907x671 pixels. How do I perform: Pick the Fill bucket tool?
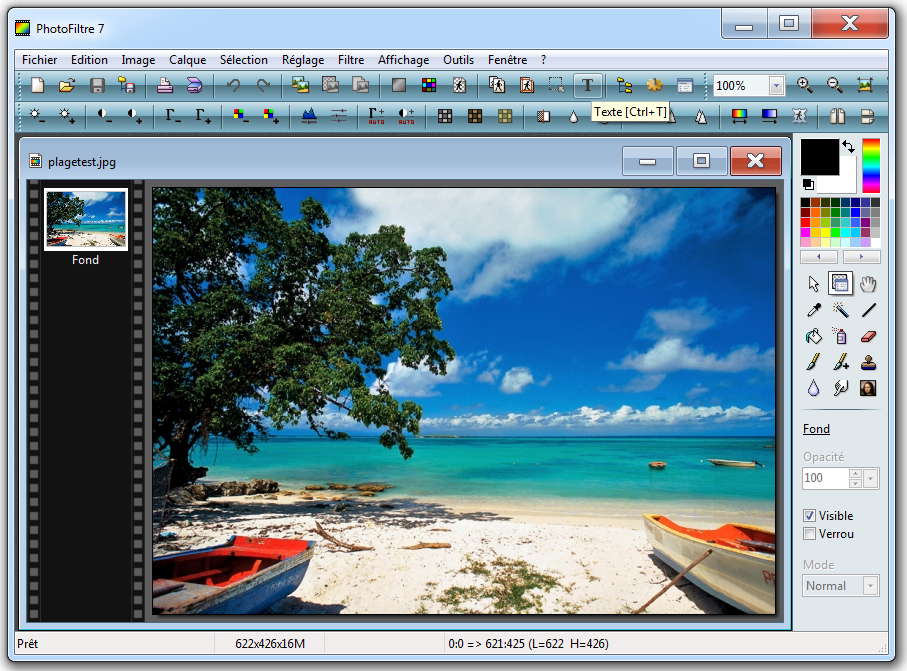pyautogui.click(x=814, y=336)
